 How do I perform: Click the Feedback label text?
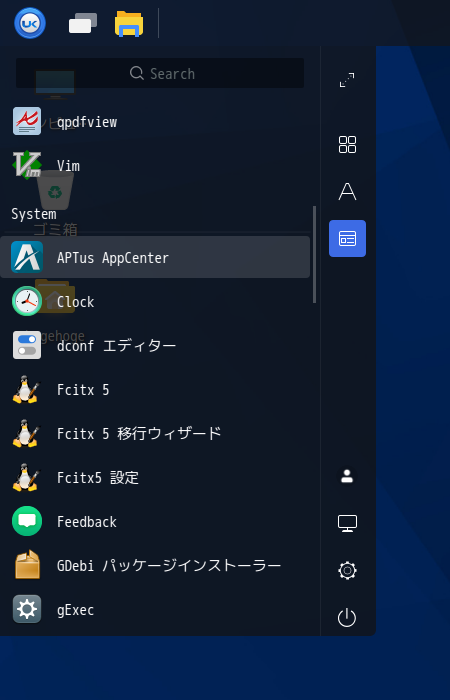pyautogui.click(x=87, y=522)
